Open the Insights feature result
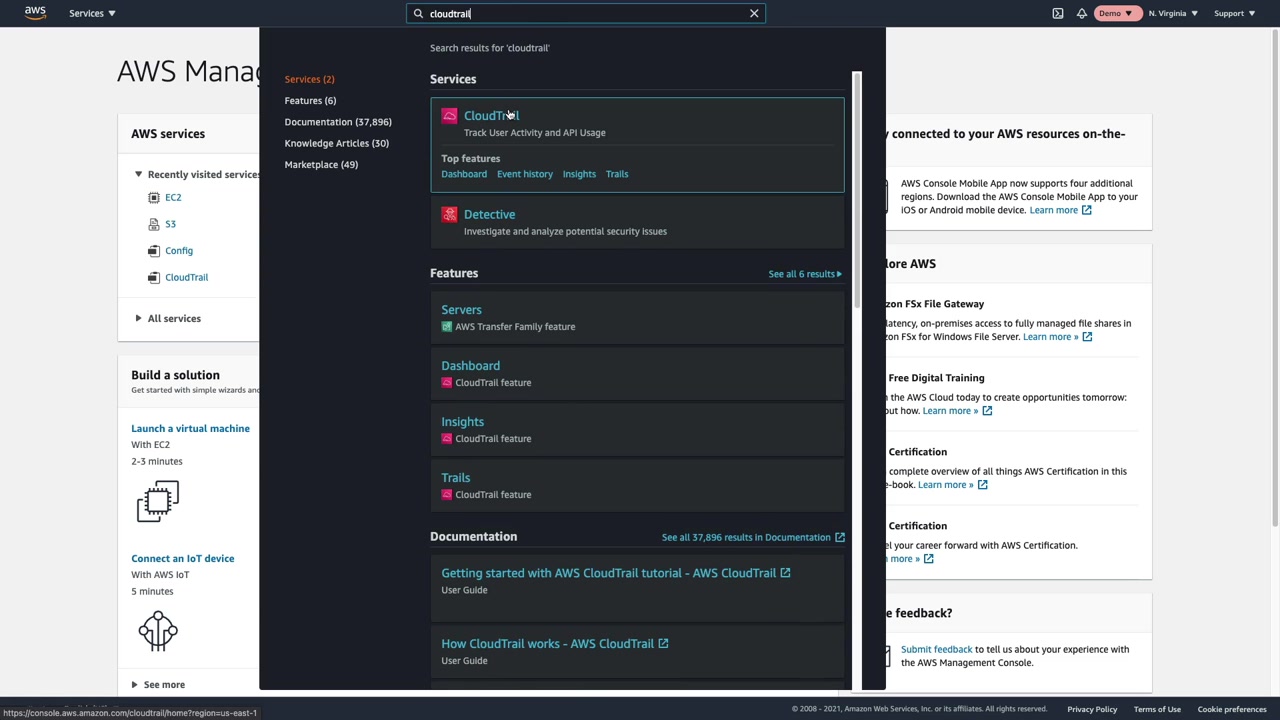Image resolution: width=1280 pixels, height=720 pixels. [462, 422]
